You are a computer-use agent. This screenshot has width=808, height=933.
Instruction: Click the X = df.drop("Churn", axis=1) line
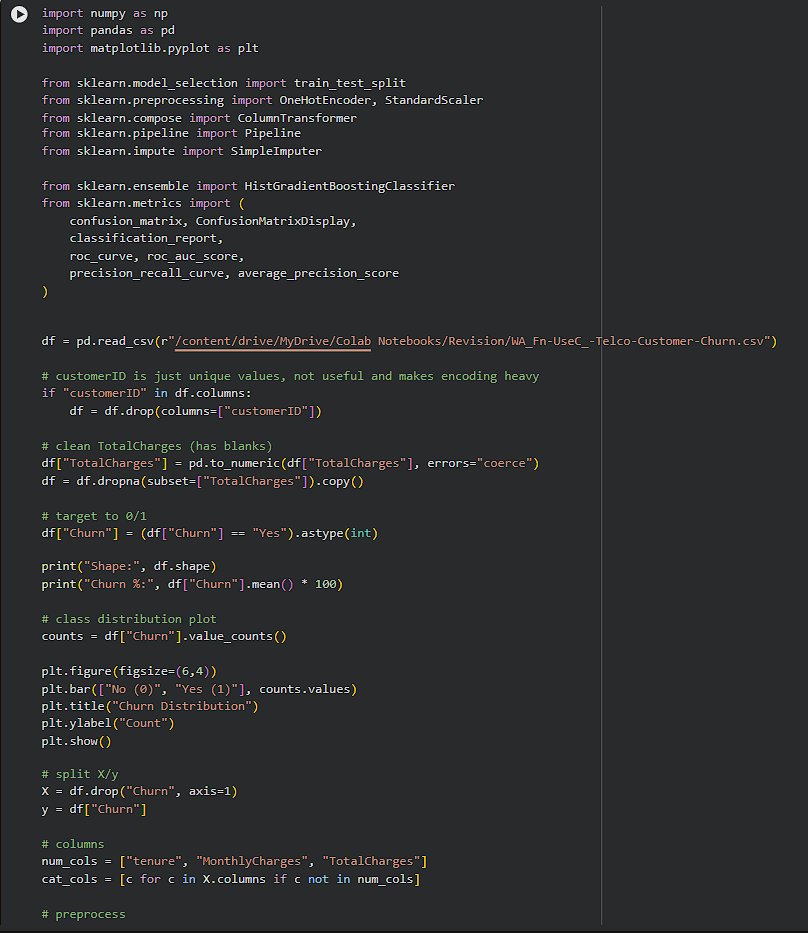click(x=139, y=791)
